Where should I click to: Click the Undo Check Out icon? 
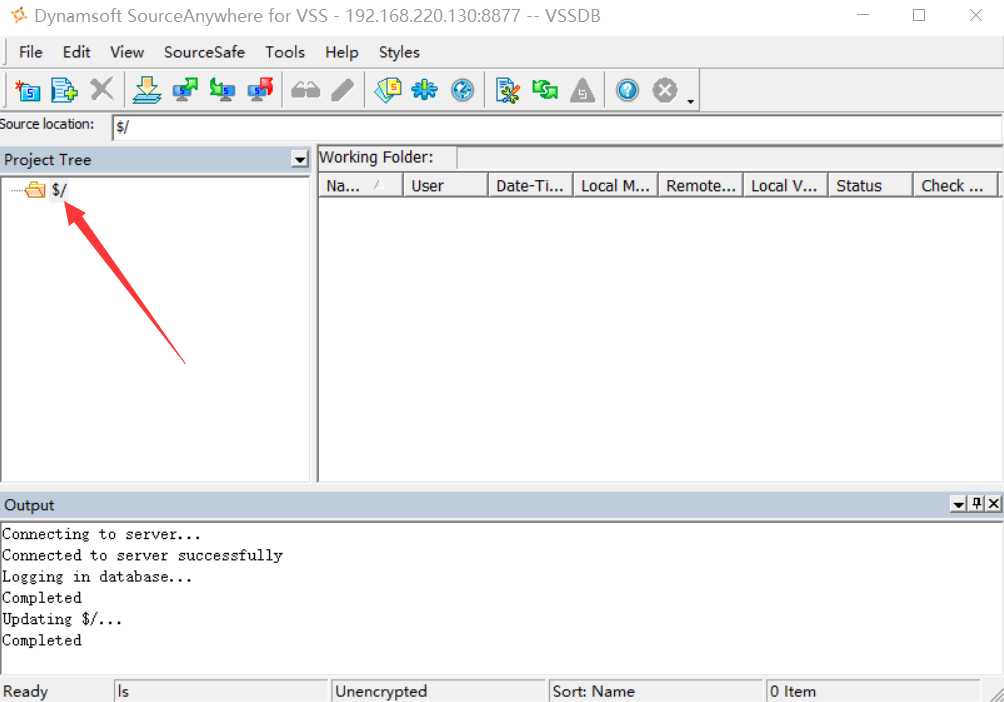tap(261, 90)
